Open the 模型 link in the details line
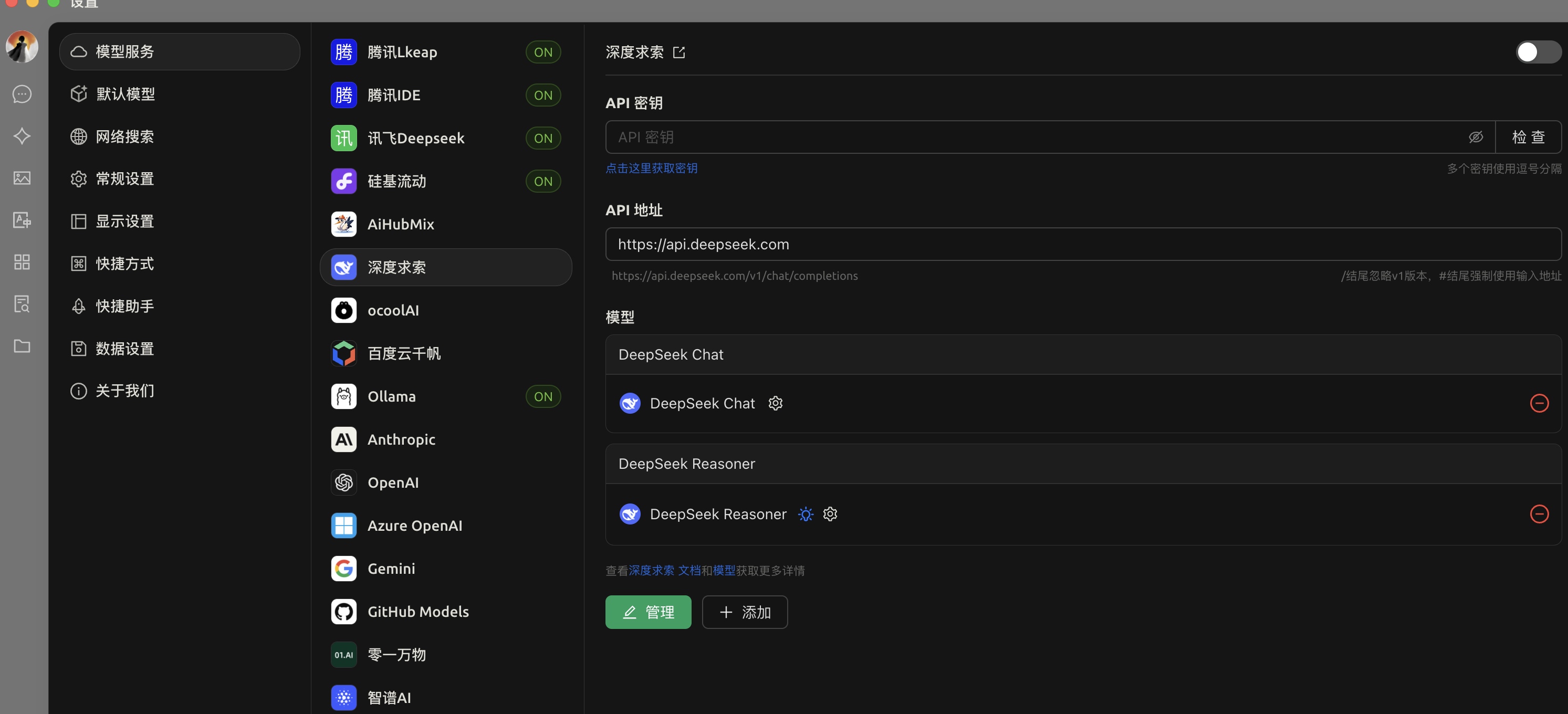Screen dimensions: 1568x714 [724, 570]
